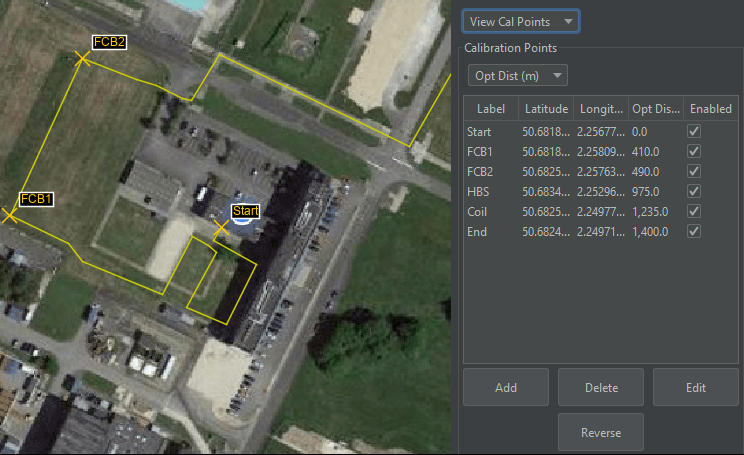The width and height of the screenshot is (744, 455).
Task: Click the FCB1 cross marker on map
Action: pos(10,215)
